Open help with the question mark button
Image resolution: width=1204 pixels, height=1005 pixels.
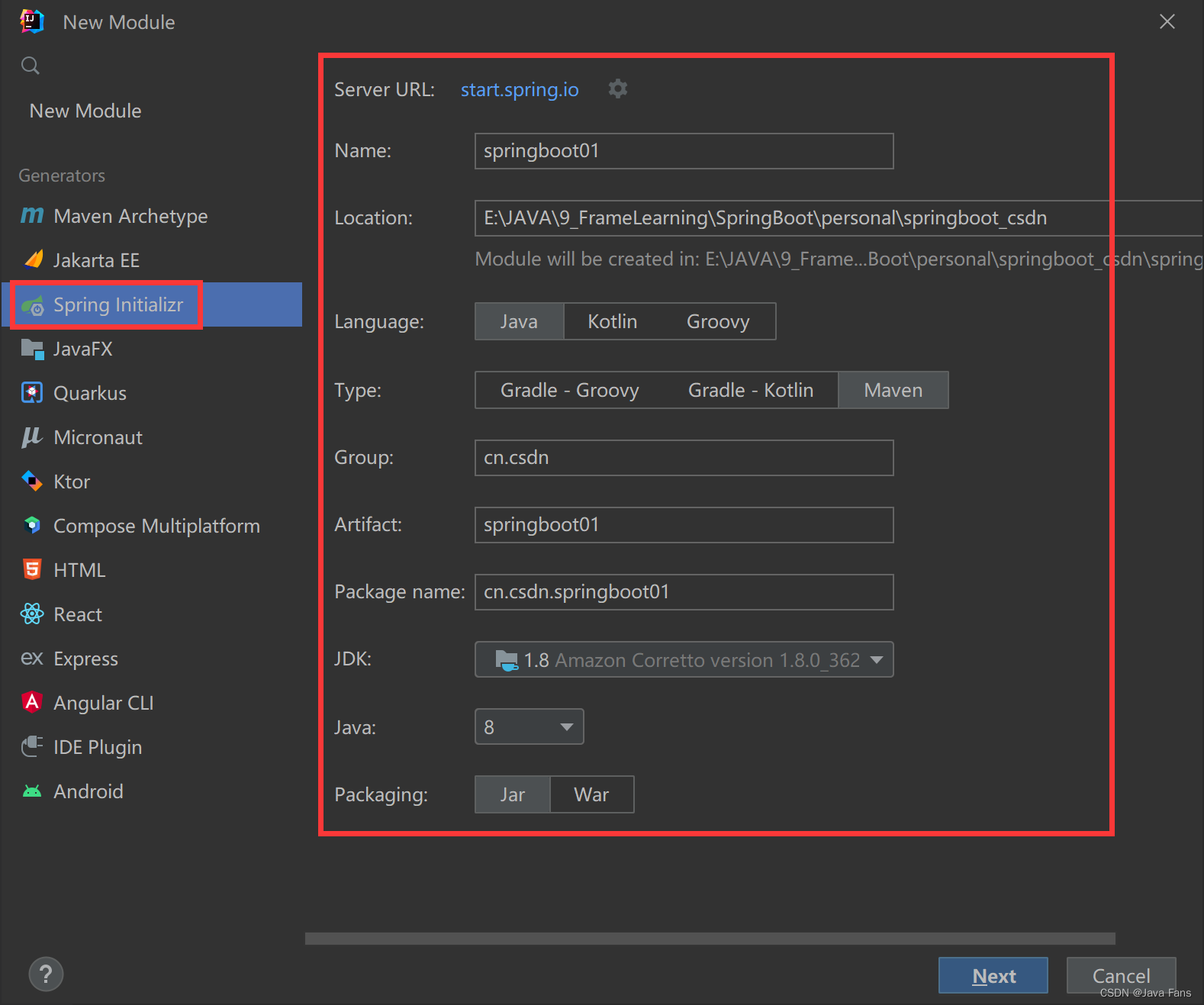(46, 974)
